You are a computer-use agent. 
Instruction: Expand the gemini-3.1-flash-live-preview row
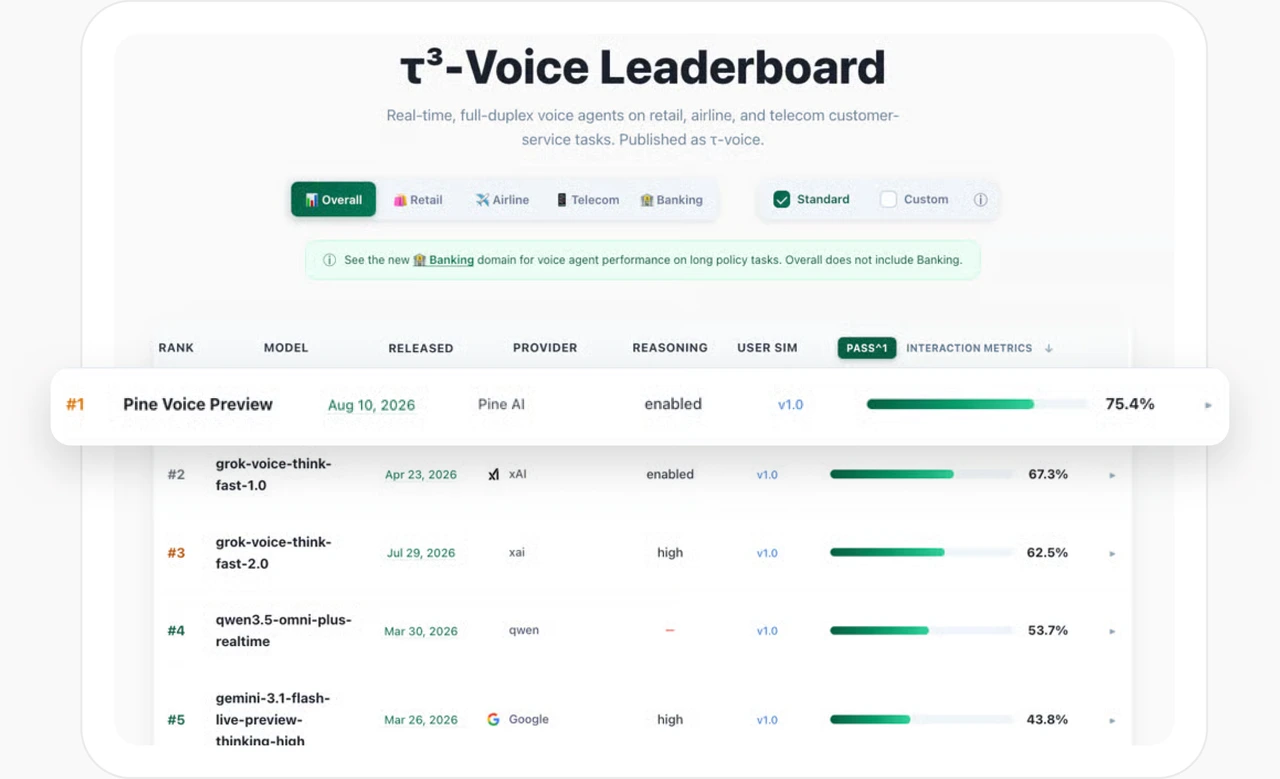[1112, 720]
